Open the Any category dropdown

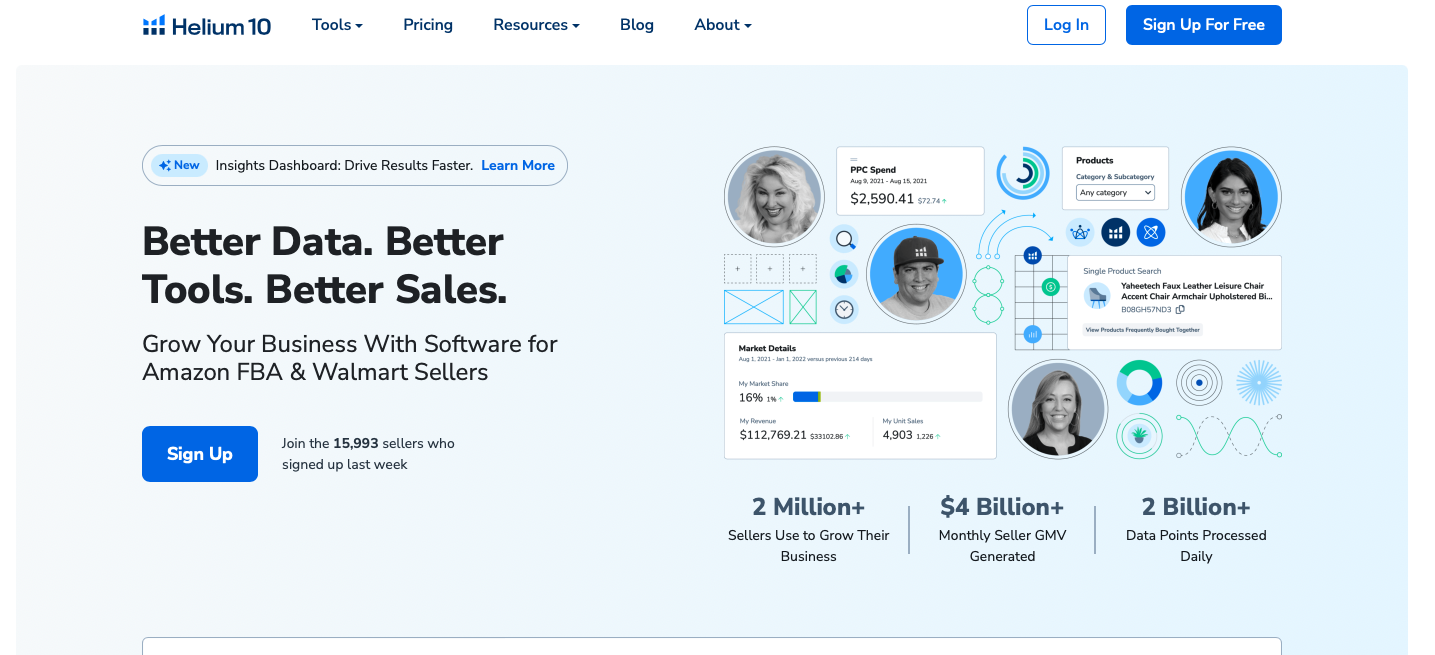click(x=1115, y=192)
